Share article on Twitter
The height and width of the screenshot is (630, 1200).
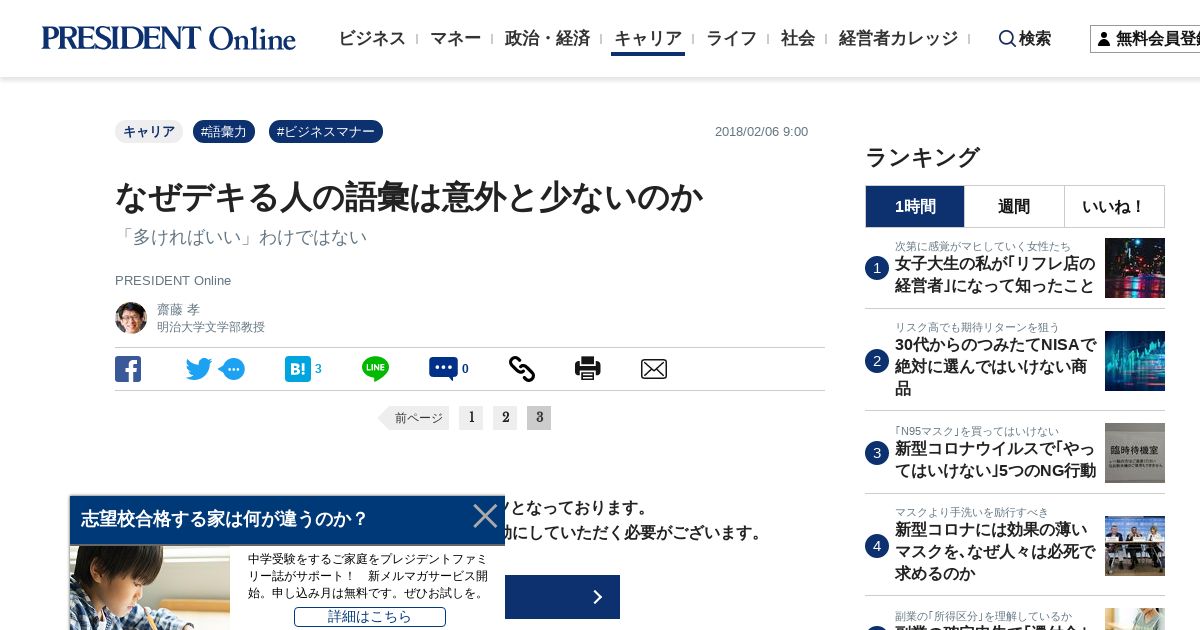click(x=199, y=369)
